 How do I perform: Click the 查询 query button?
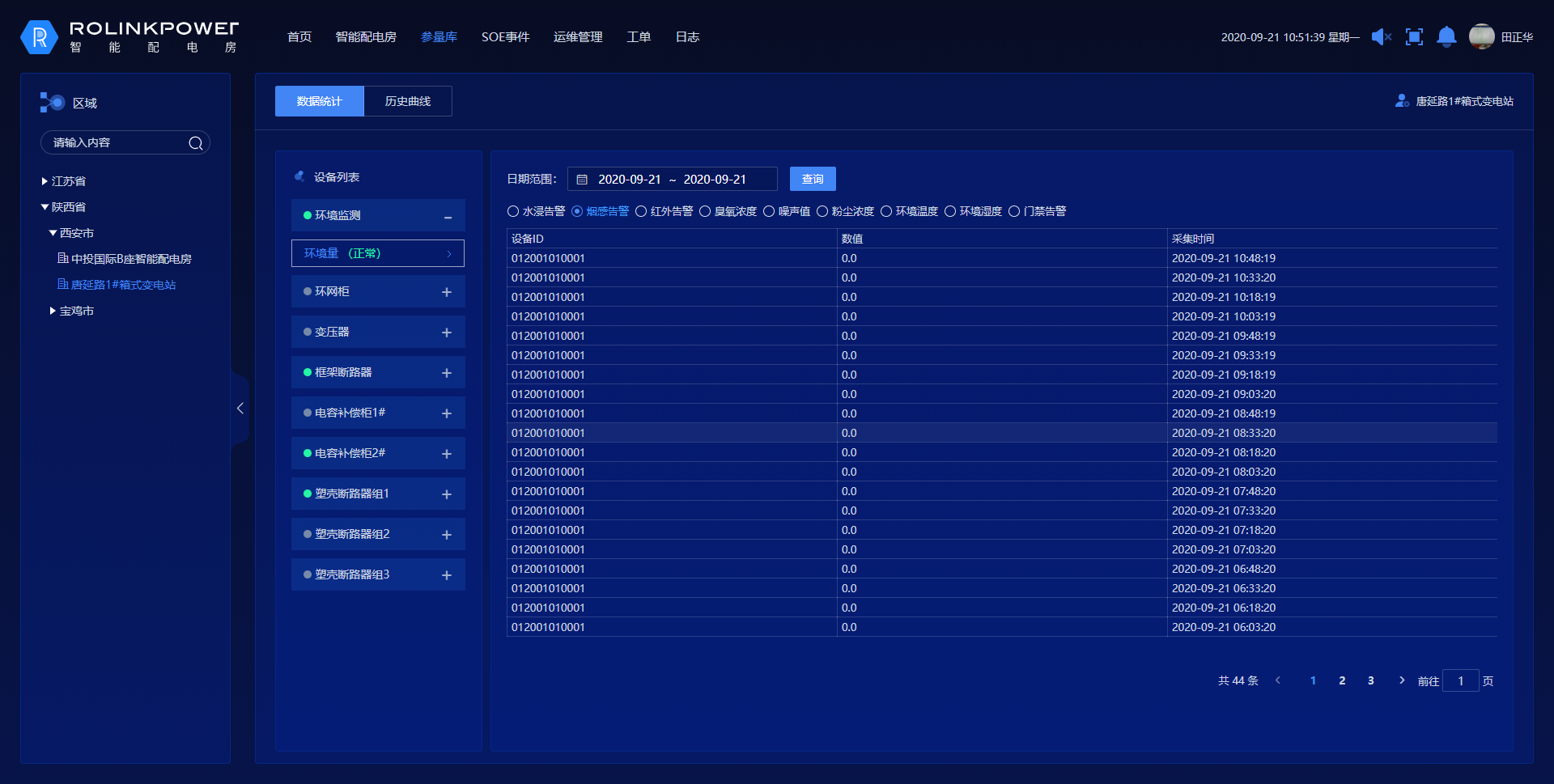pos(813,179)
